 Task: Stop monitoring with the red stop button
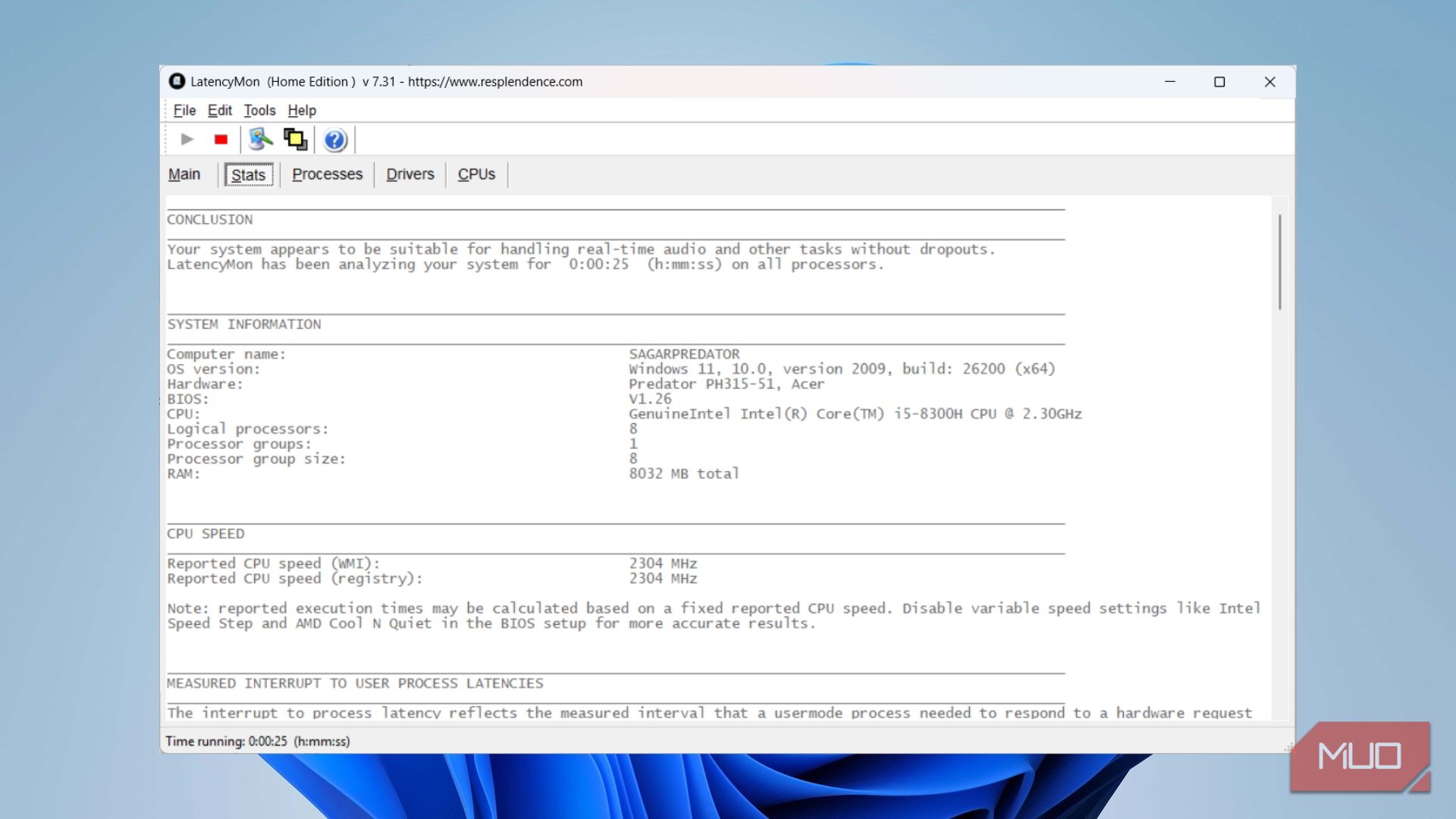[x=221, y=140]
